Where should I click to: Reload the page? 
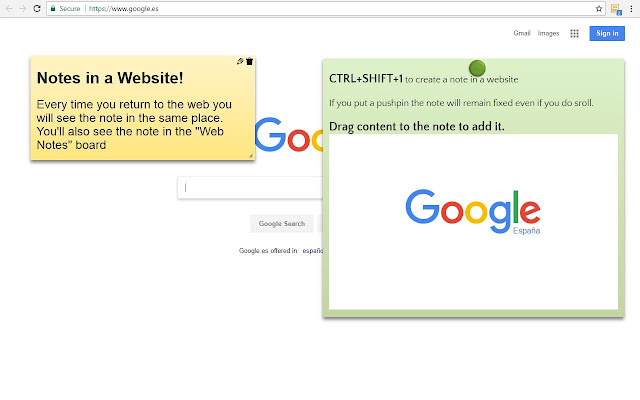37,9
